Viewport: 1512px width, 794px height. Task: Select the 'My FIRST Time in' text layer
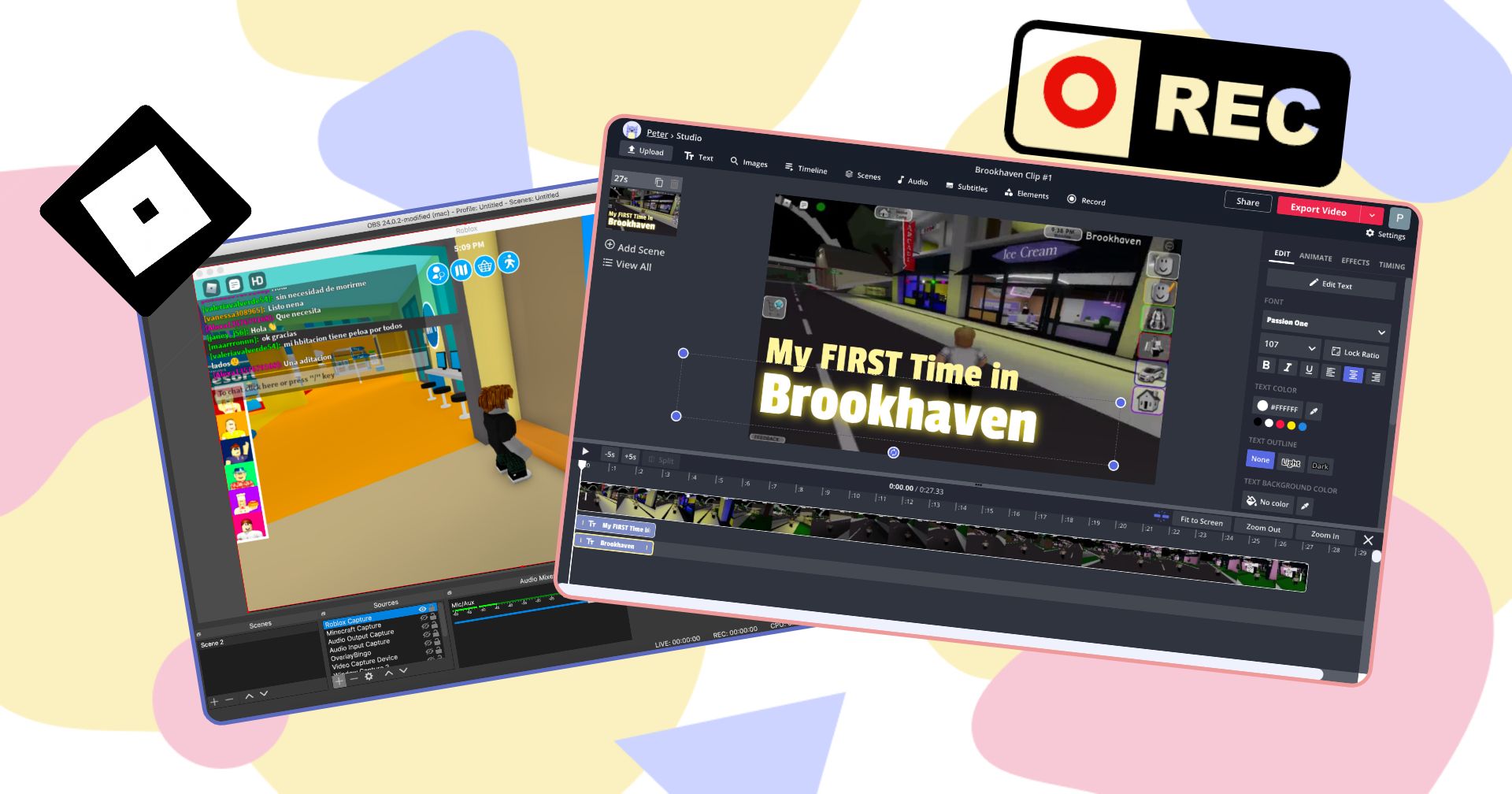[x=617, y=527]
